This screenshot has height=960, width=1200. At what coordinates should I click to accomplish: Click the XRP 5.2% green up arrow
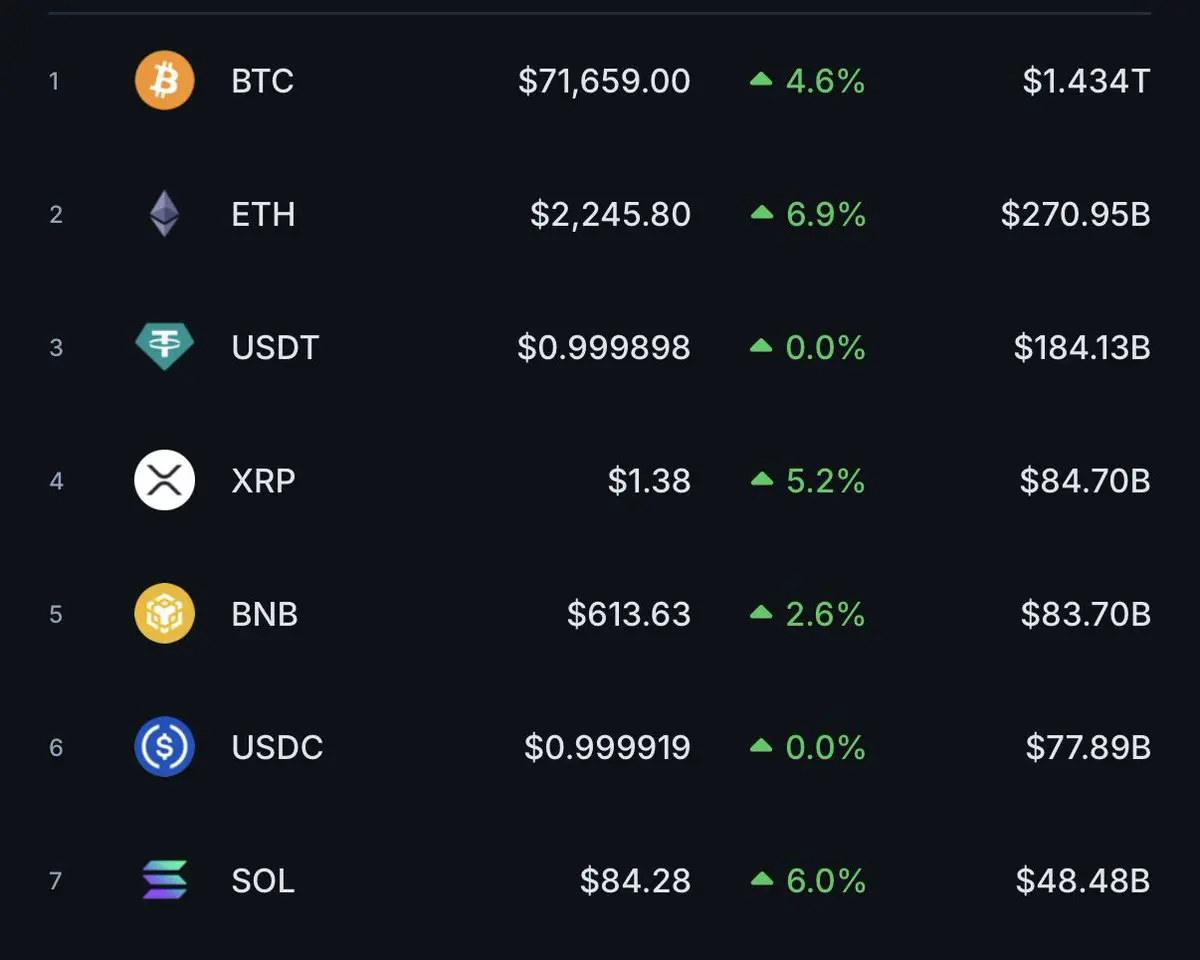[762, 481]
